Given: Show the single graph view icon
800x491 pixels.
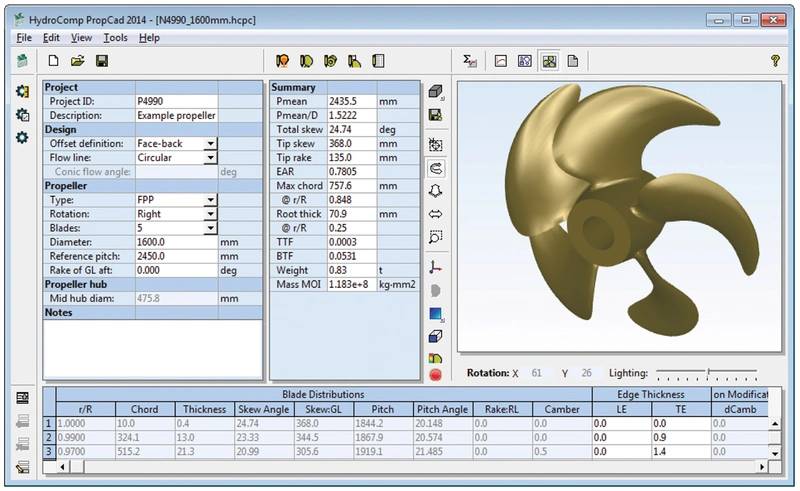Looking at the screenshot, I should pos(501,61).
